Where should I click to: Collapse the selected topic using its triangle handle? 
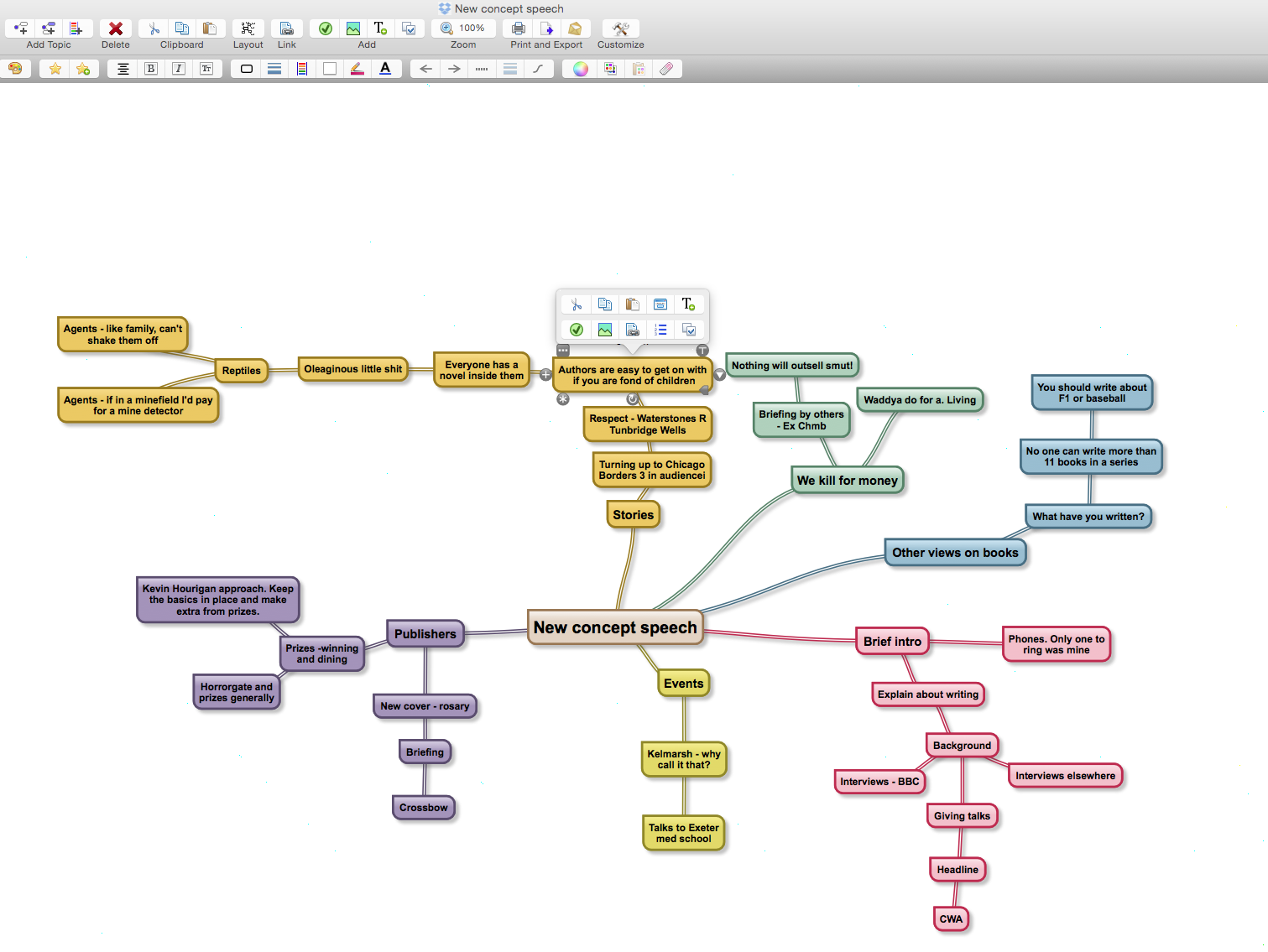[720, 375]
